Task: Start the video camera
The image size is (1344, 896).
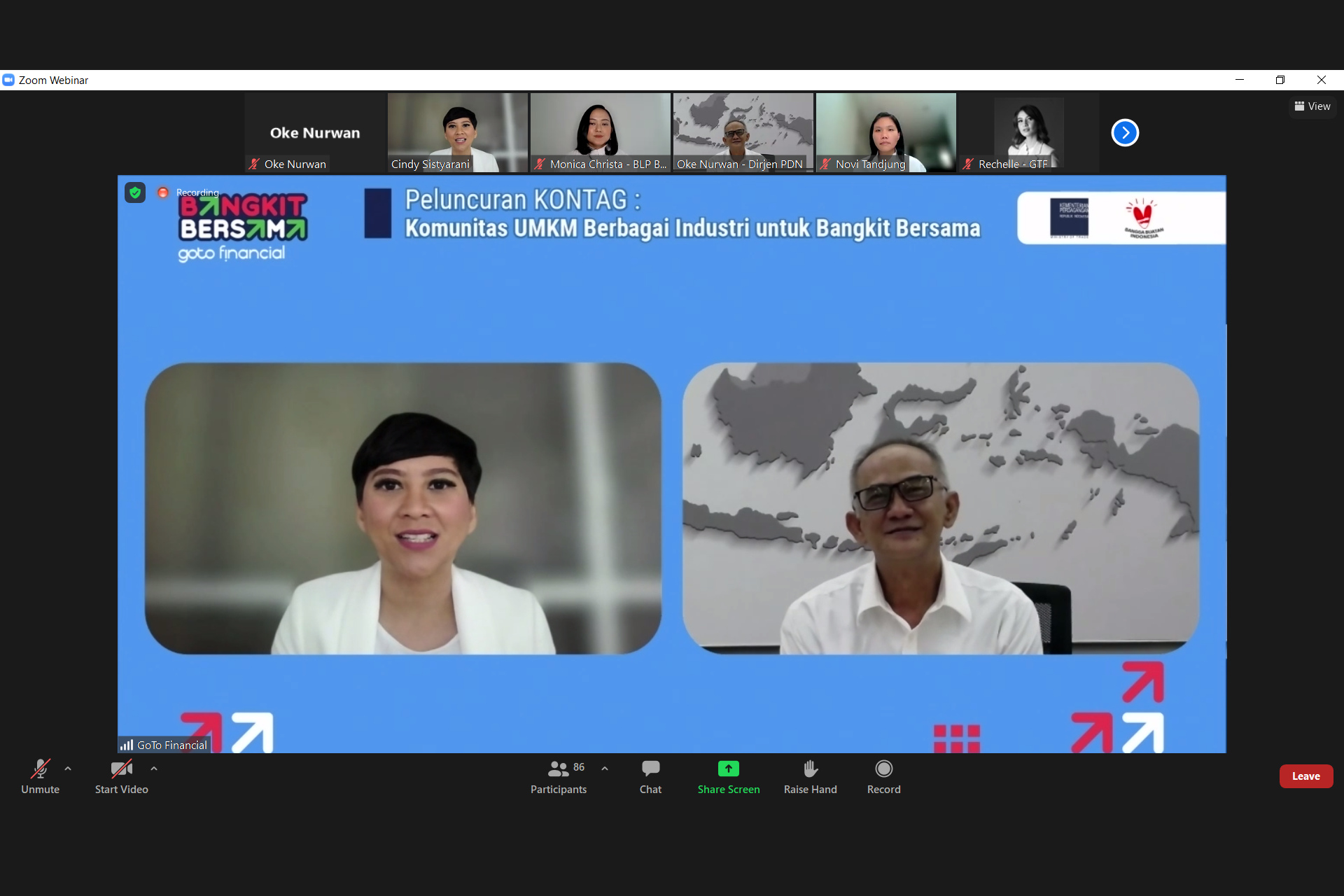Action: (121, 776)
